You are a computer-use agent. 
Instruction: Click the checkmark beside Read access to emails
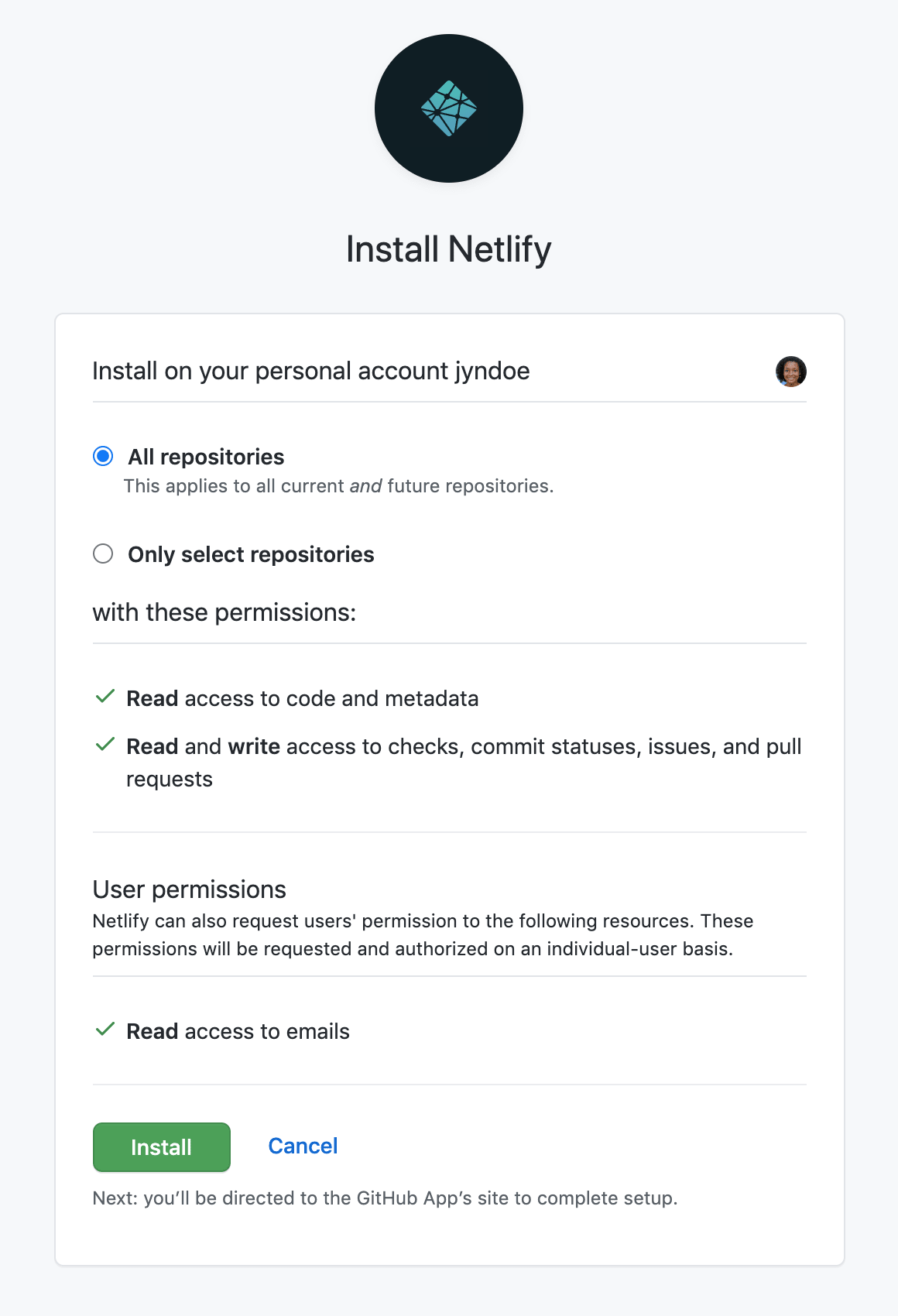pyautogui.click(x=105, y=1030)
